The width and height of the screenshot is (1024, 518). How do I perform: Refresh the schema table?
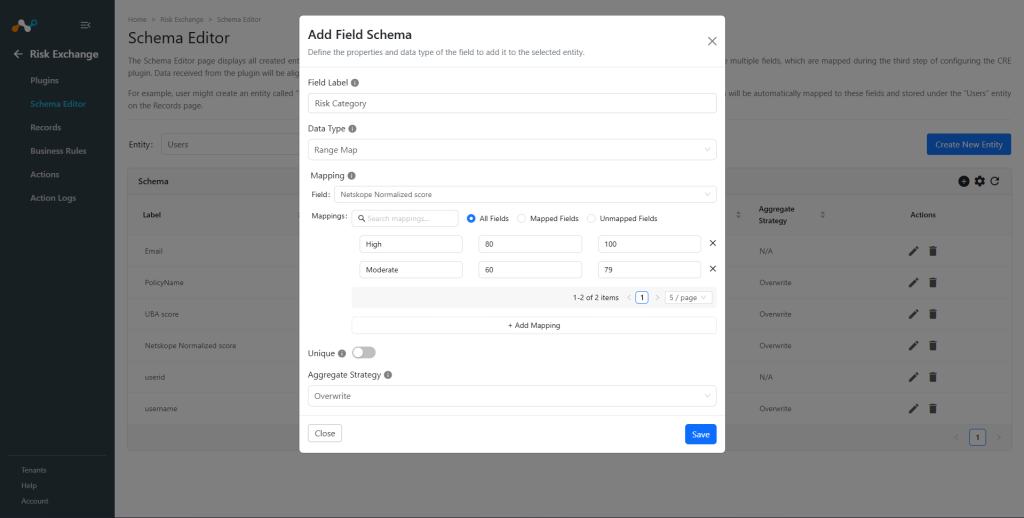(x=995, y=181)
